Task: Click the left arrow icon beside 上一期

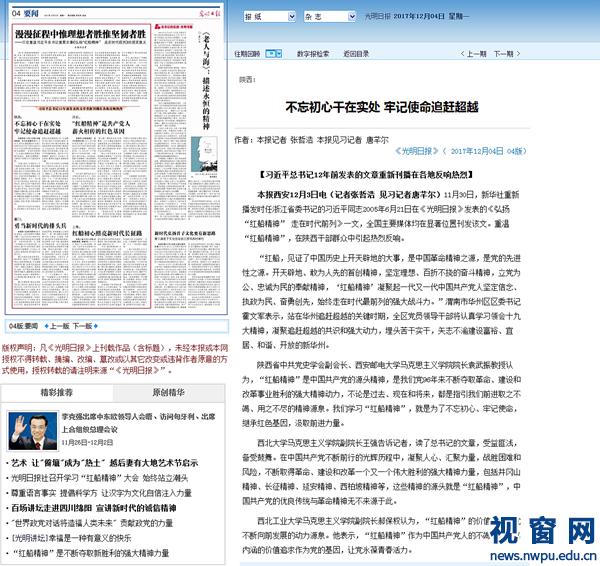Action: click(x=463, y=54)
